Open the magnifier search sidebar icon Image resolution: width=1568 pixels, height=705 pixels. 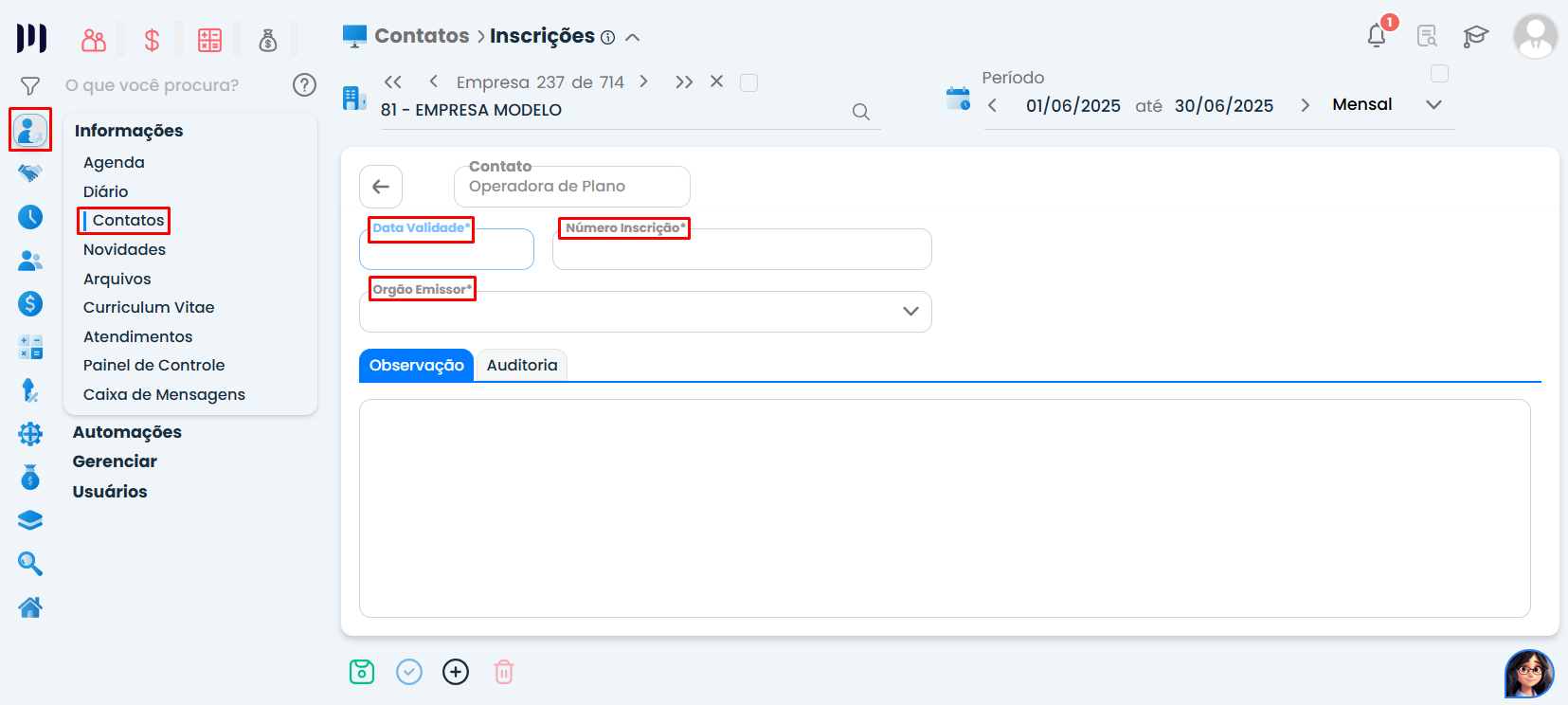(30, 564)
